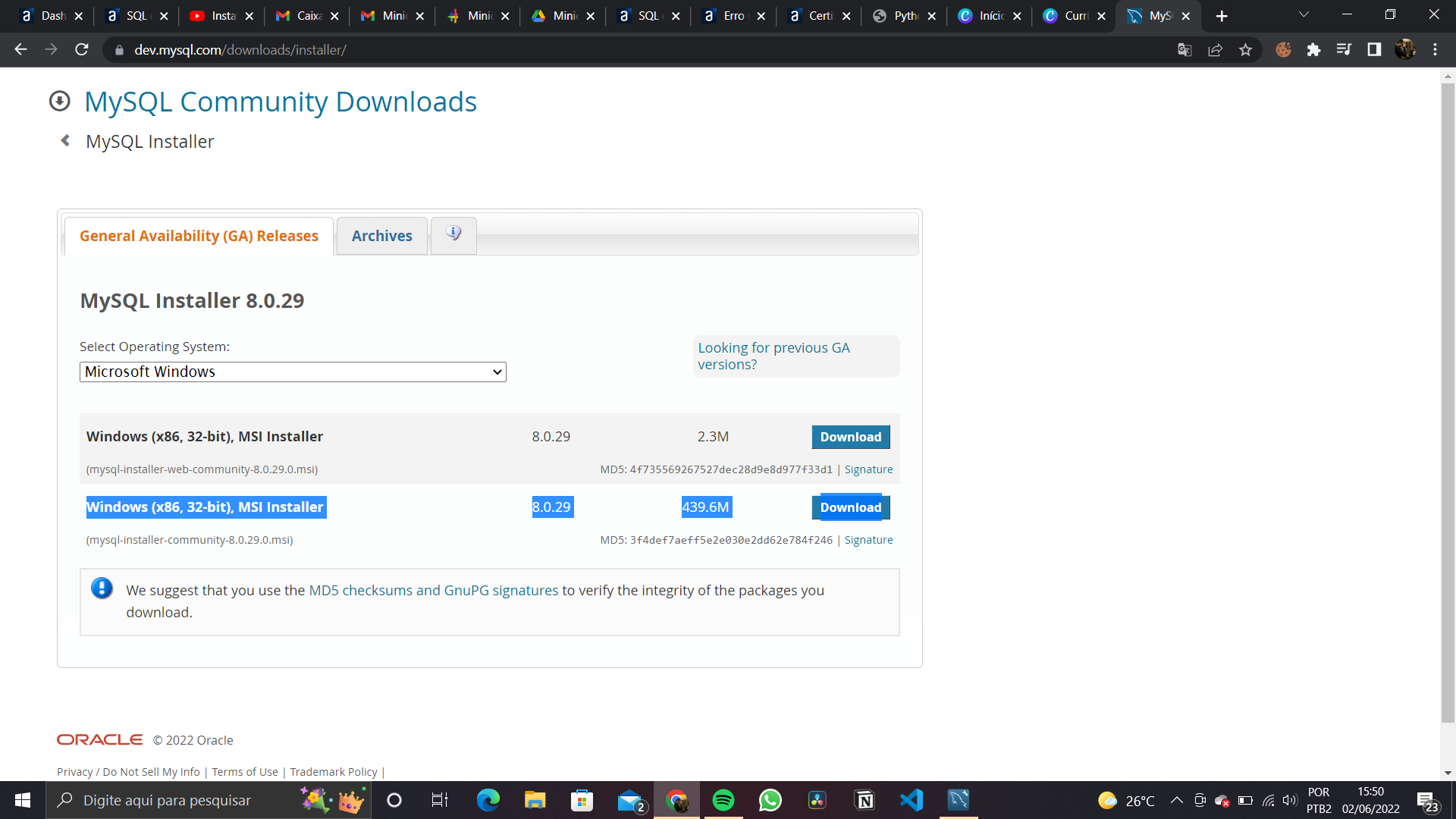Reload the MySQL downloads page
This screenshot has height=819, width=1456.
click(82, 49)
